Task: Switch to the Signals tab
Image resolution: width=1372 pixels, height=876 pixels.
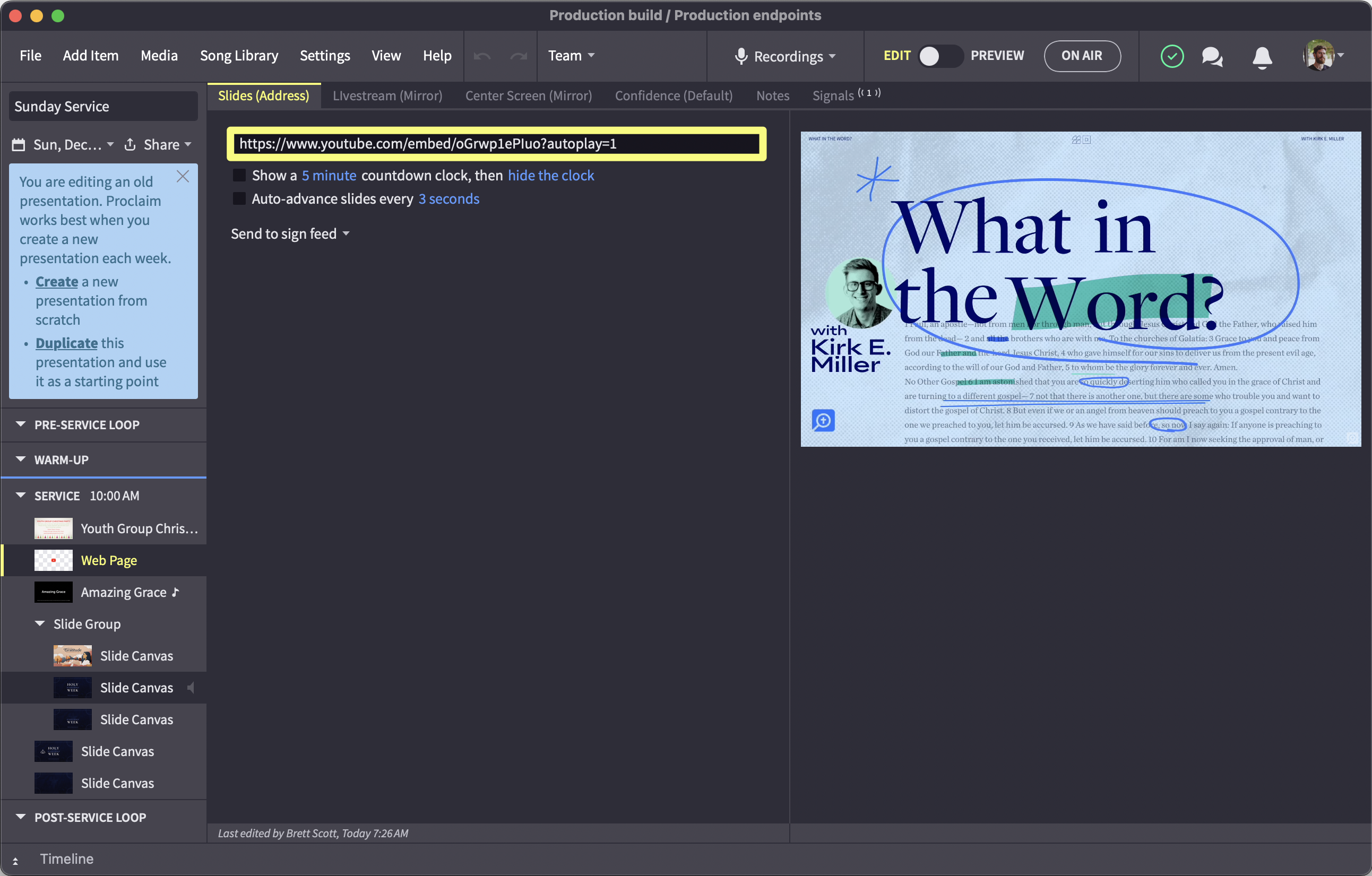Action: 846,95
